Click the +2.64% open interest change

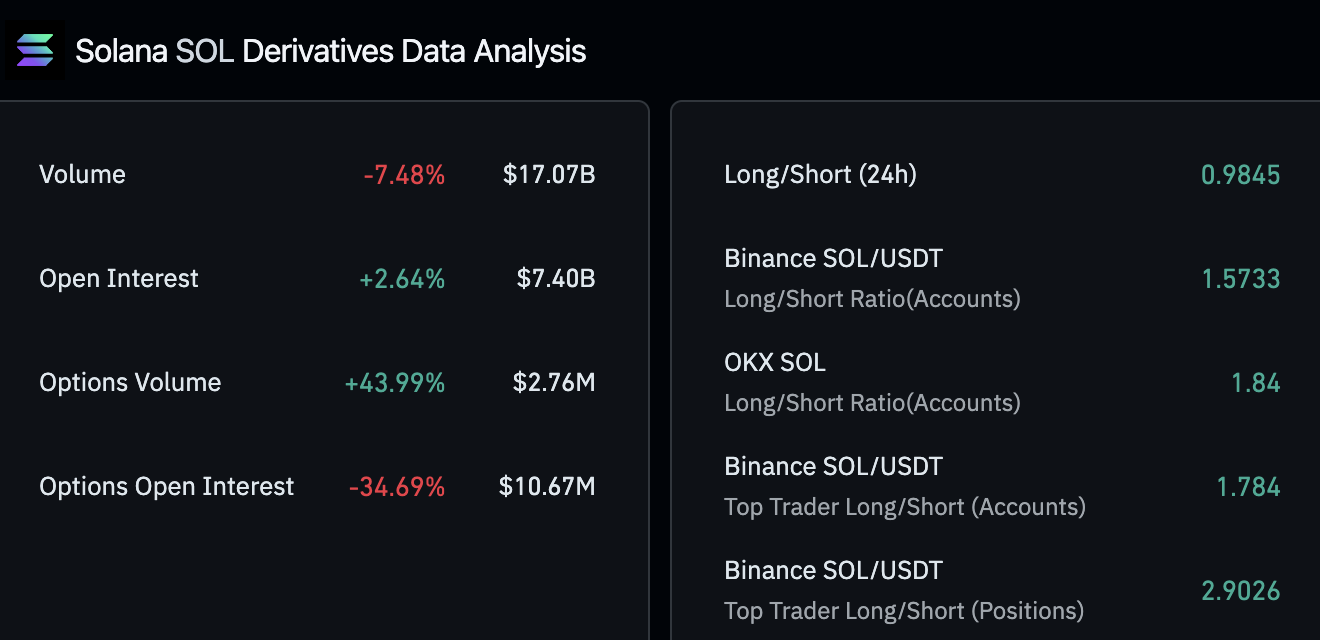402,279
